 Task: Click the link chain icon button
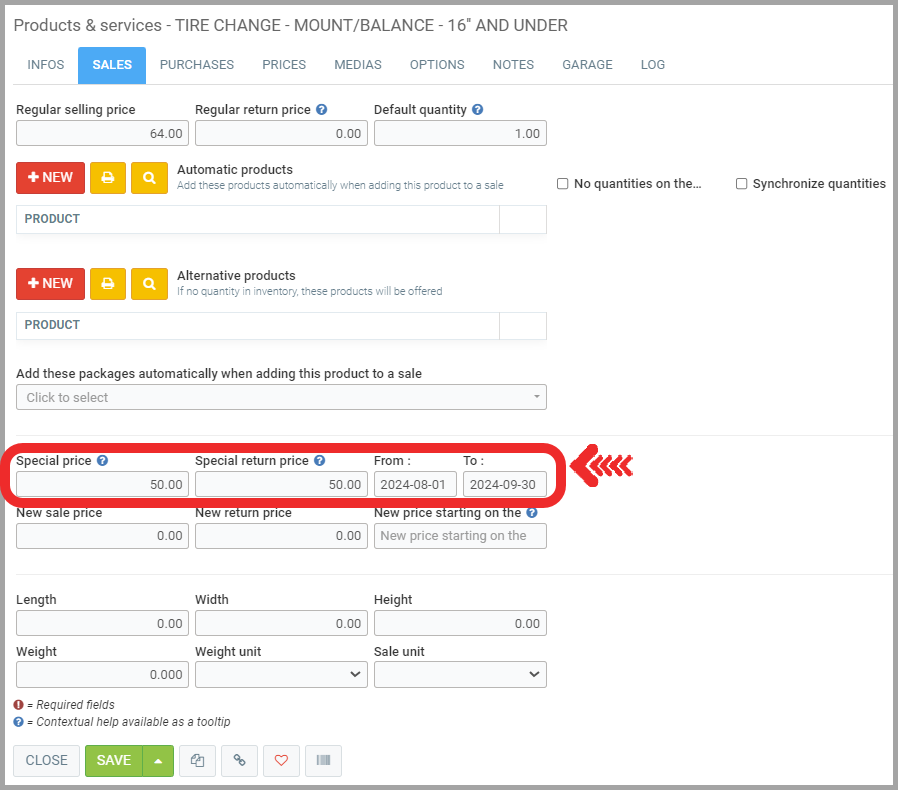[239, 761]
